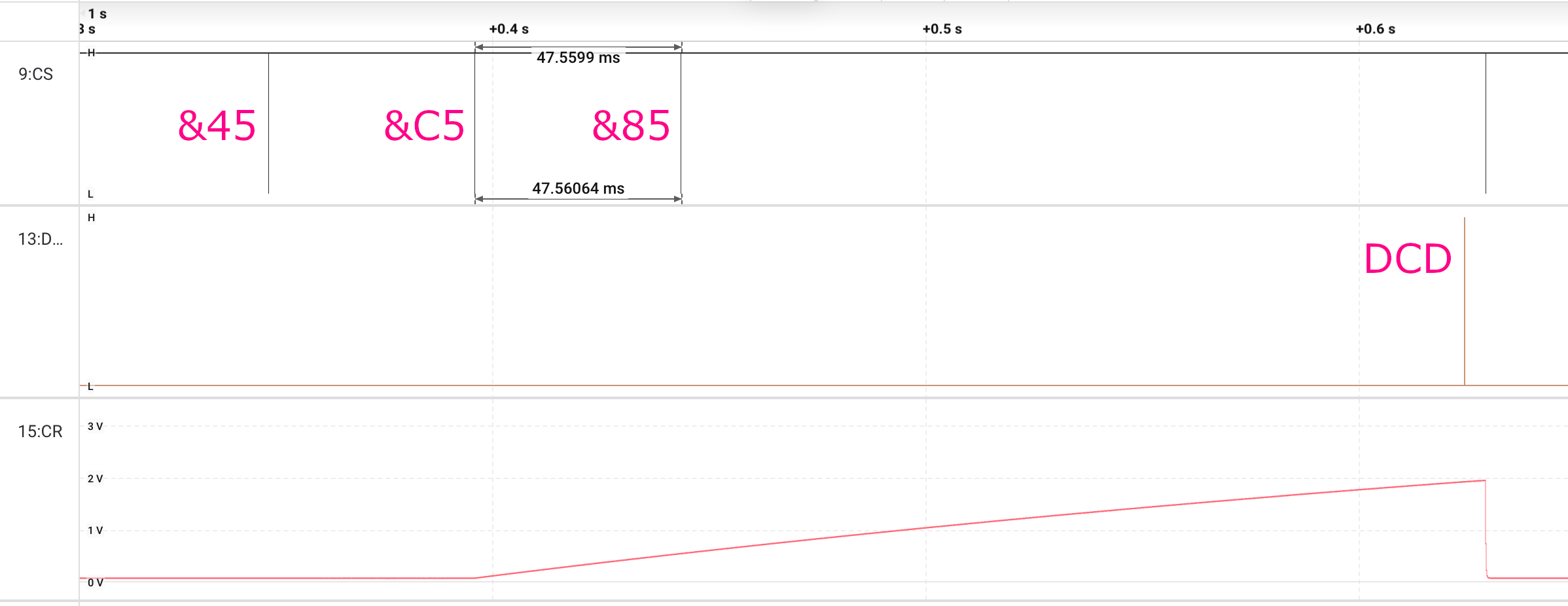The image size is (1568, 606).
Task: Click the CS pulse right of &45
Action: 268,123
